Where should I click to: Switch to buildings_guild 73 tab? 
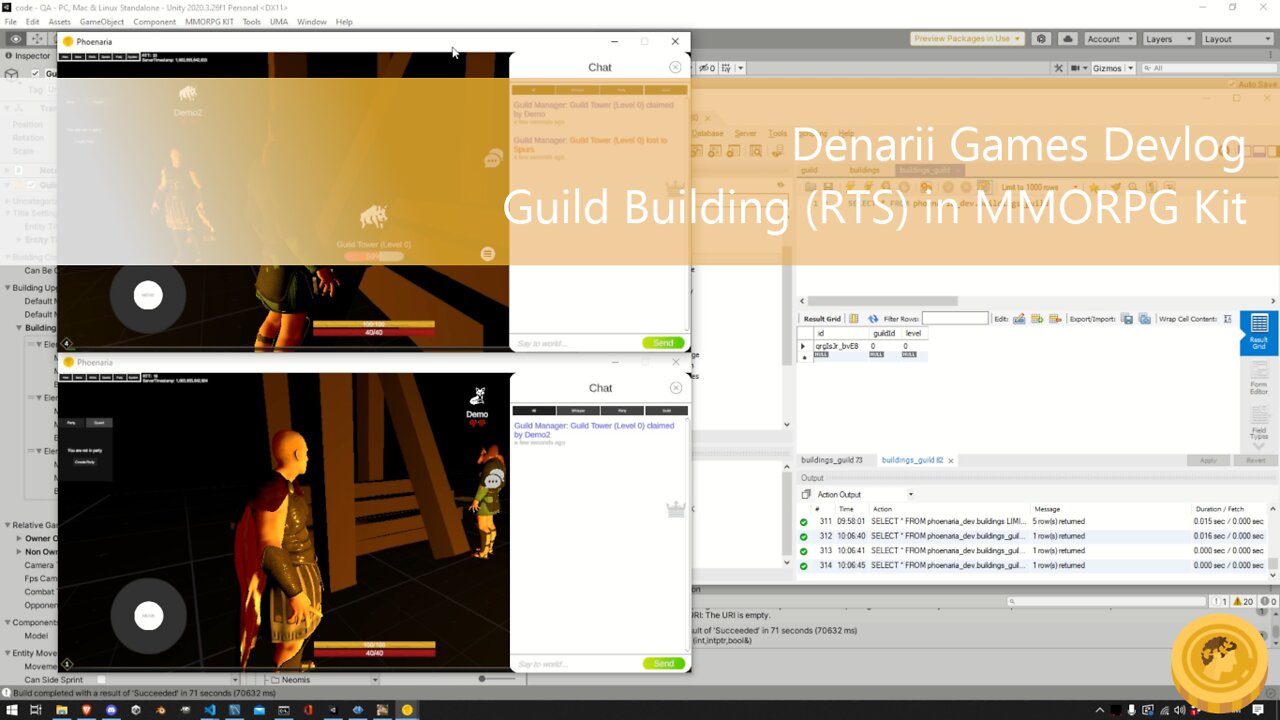(832, 460)
